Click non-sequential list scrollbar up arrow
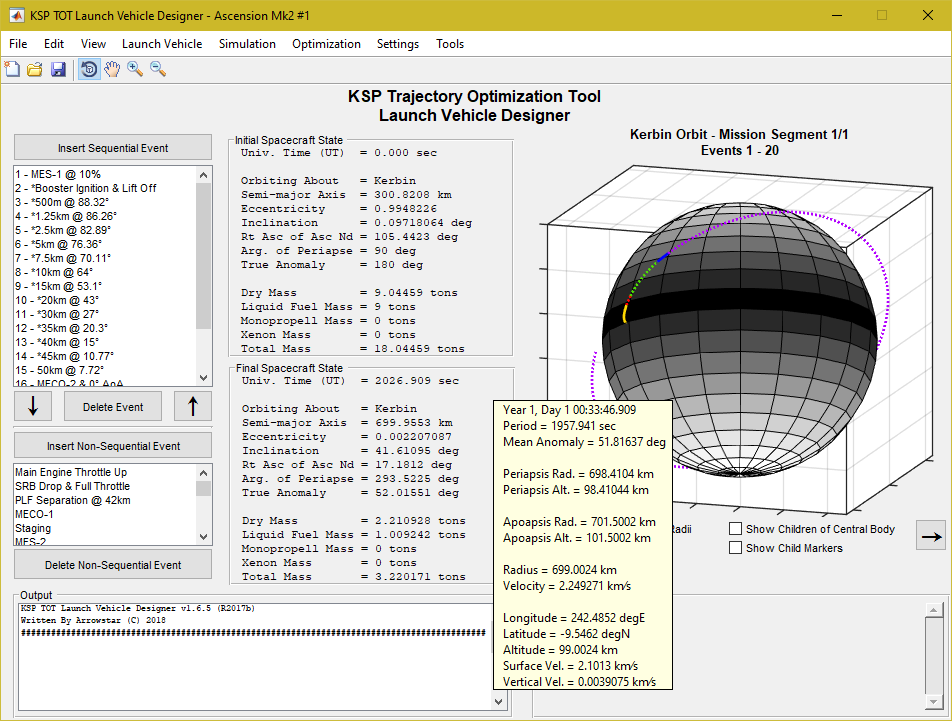Image resolution: width=952 pixels, height=721 pixels. pyautogui.click(x=203, y=473)
